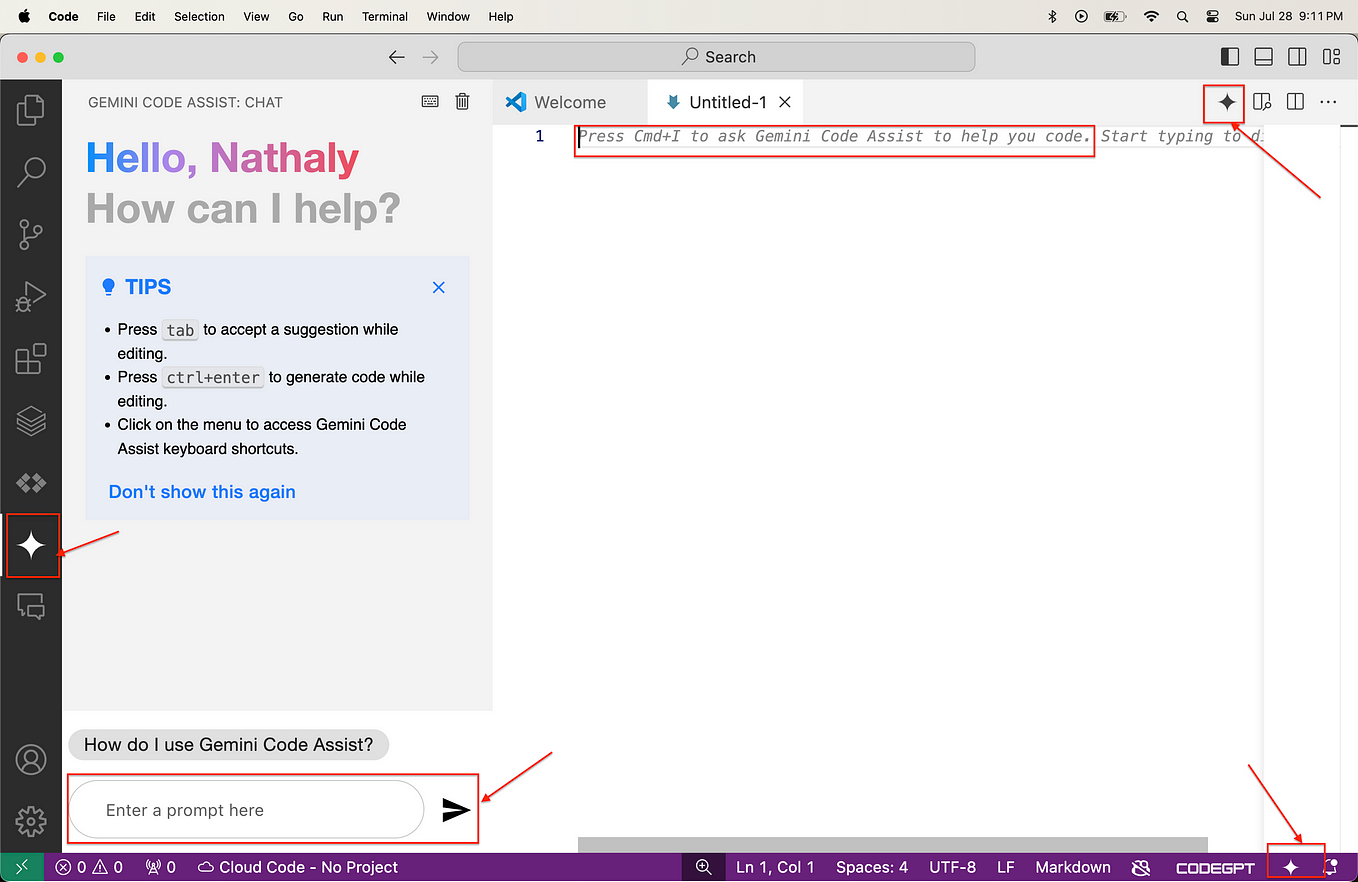Send the prompt with the arrow icon
Image resolution: width=1358 pixels, height=882 pixels.
point(456,810)
